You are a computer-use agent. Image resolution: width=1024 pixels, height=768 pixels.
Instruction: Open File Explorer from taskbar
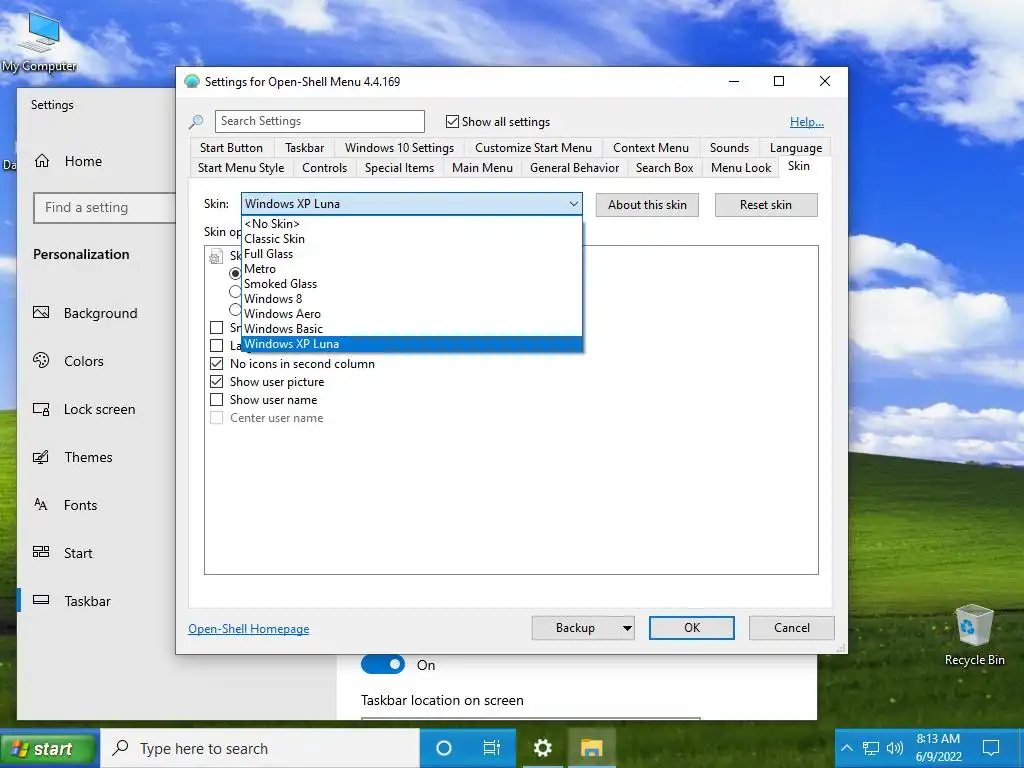coord(592,748)
